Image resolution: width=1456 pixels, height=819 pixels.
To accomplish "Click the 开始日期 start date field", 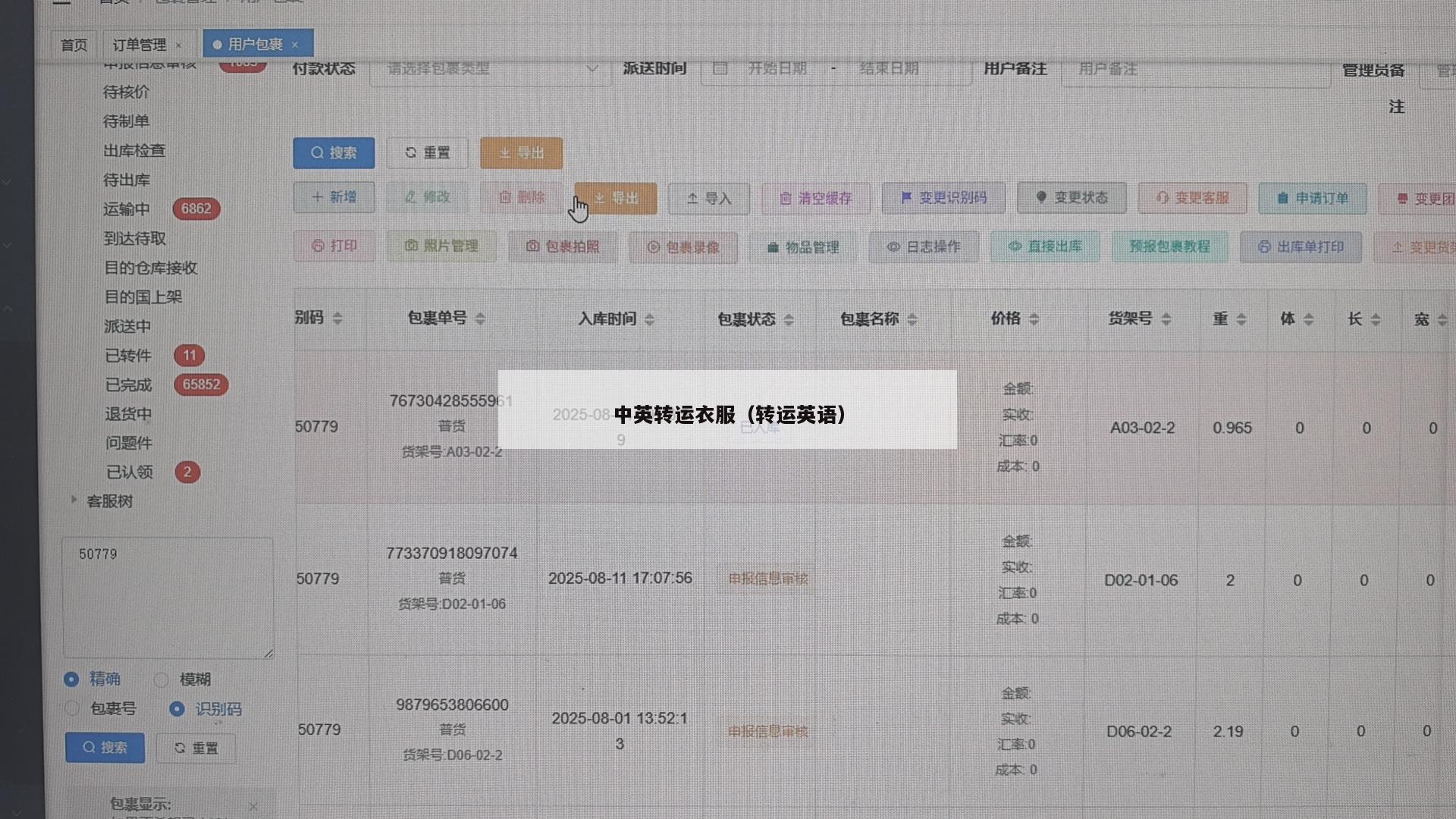I will click(777, 69).
